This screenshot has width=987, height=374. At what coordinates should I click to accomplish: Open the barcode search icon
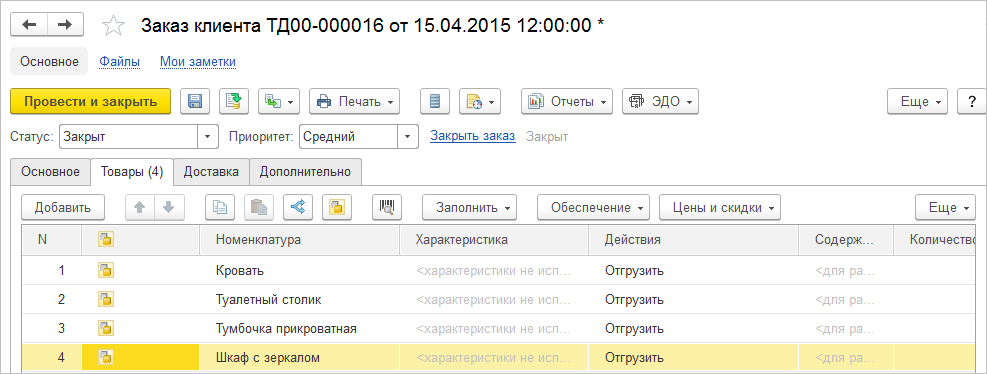(387, 207)
